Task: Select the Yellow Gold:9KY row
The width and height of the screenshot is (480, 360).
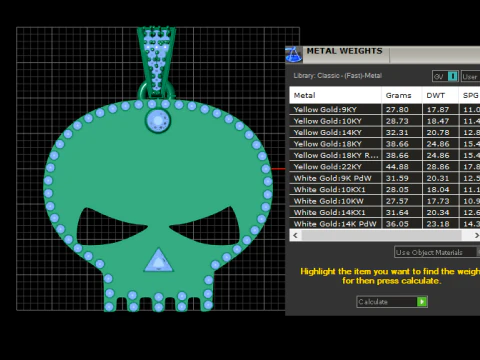Action: pos(385,110)
